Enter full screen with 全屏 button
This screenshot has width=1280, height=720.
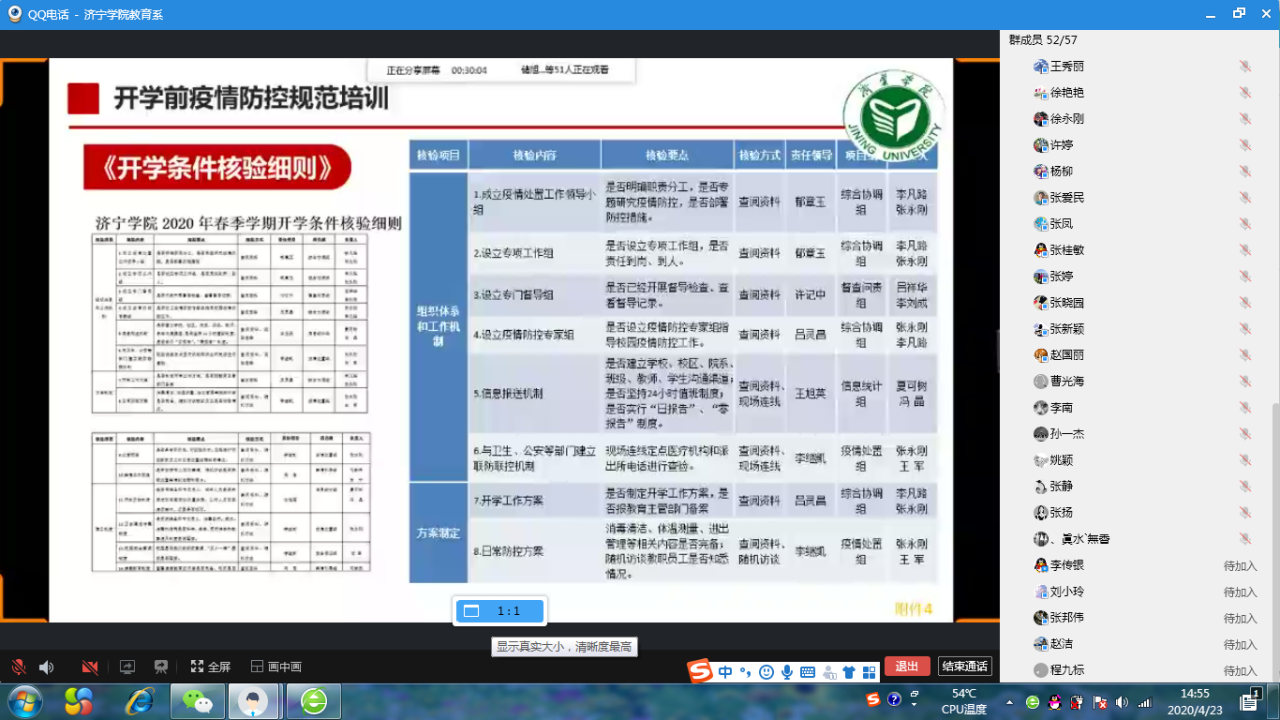click(210, 667)
